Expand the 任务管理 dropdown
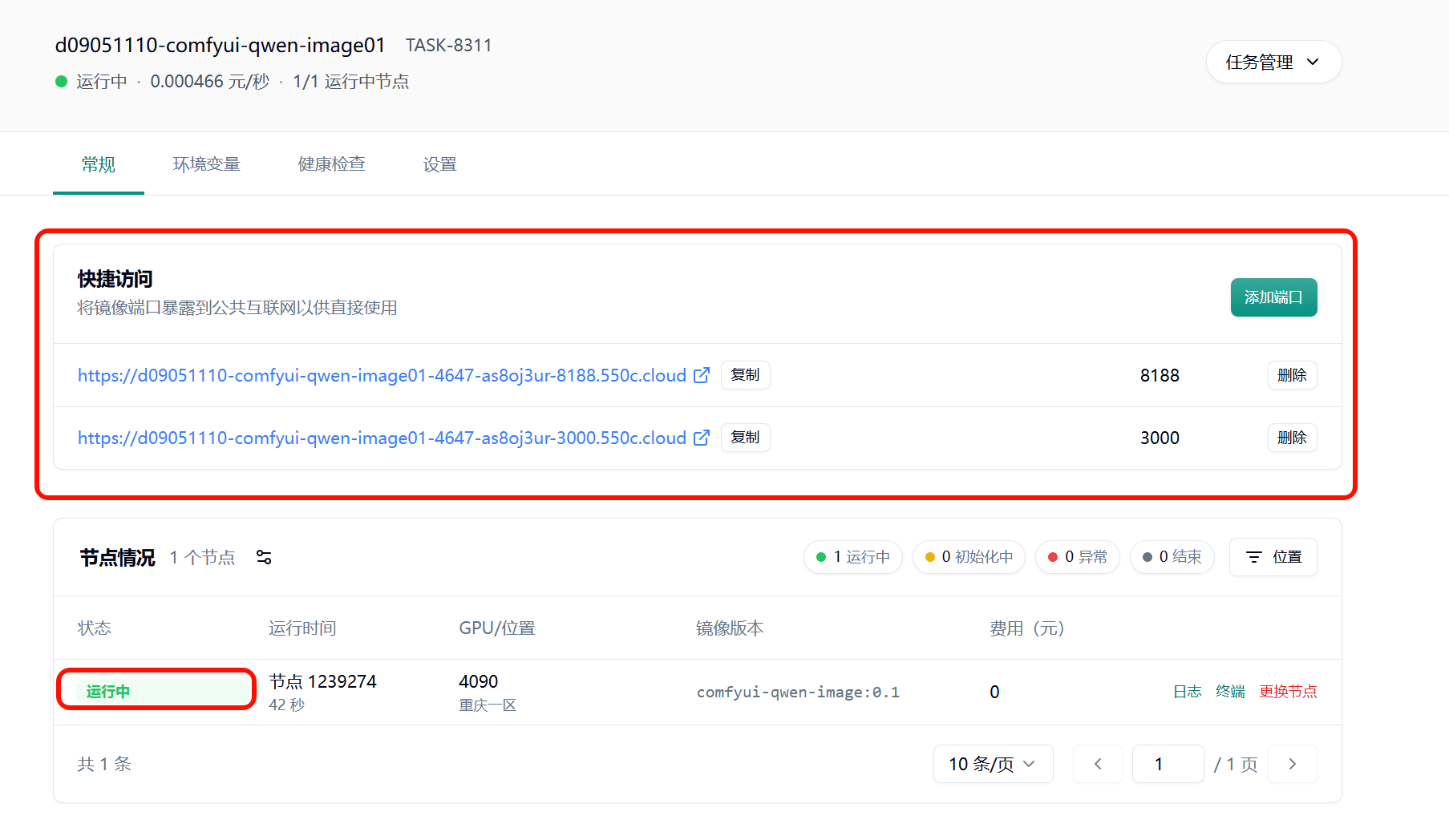The width and height of the screenshot is (1449, 840). [x=1273, y=62]
